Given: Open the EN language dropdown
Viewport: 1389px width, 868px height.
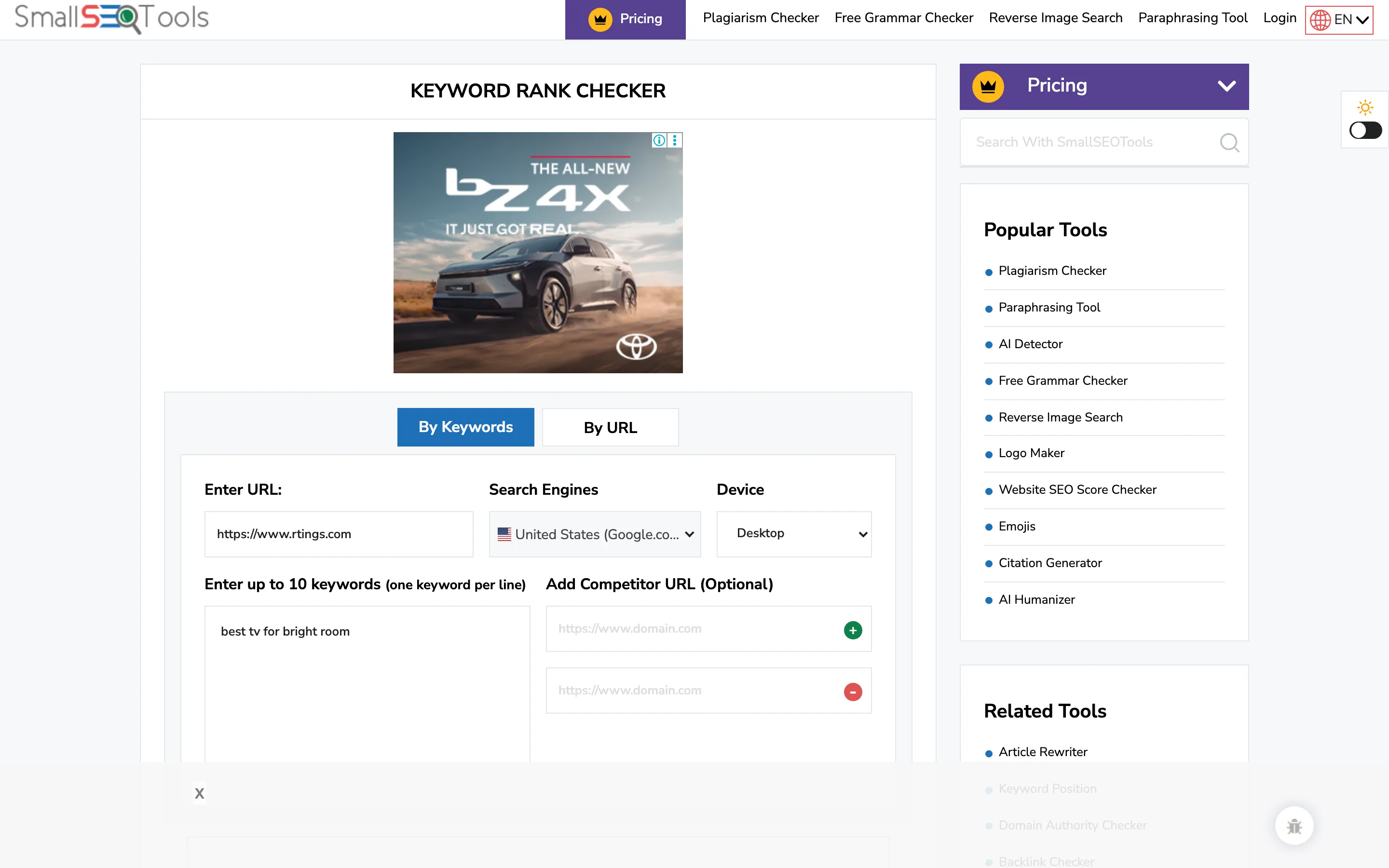Looking at the screenshot, I should click(1339, 20).
